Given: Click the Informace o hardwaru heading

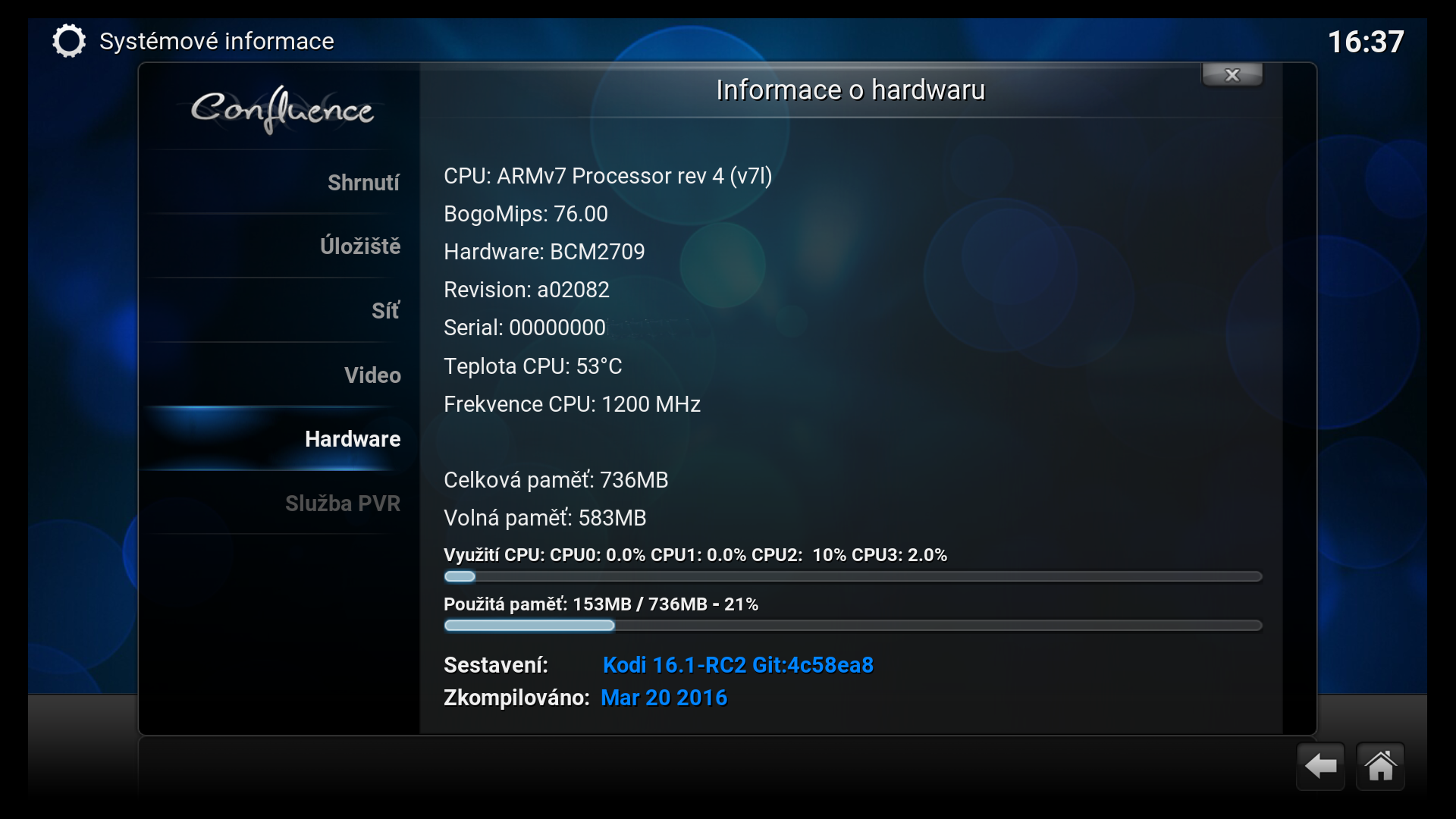Looking at the screenshot, I should (x=850, y=90).
